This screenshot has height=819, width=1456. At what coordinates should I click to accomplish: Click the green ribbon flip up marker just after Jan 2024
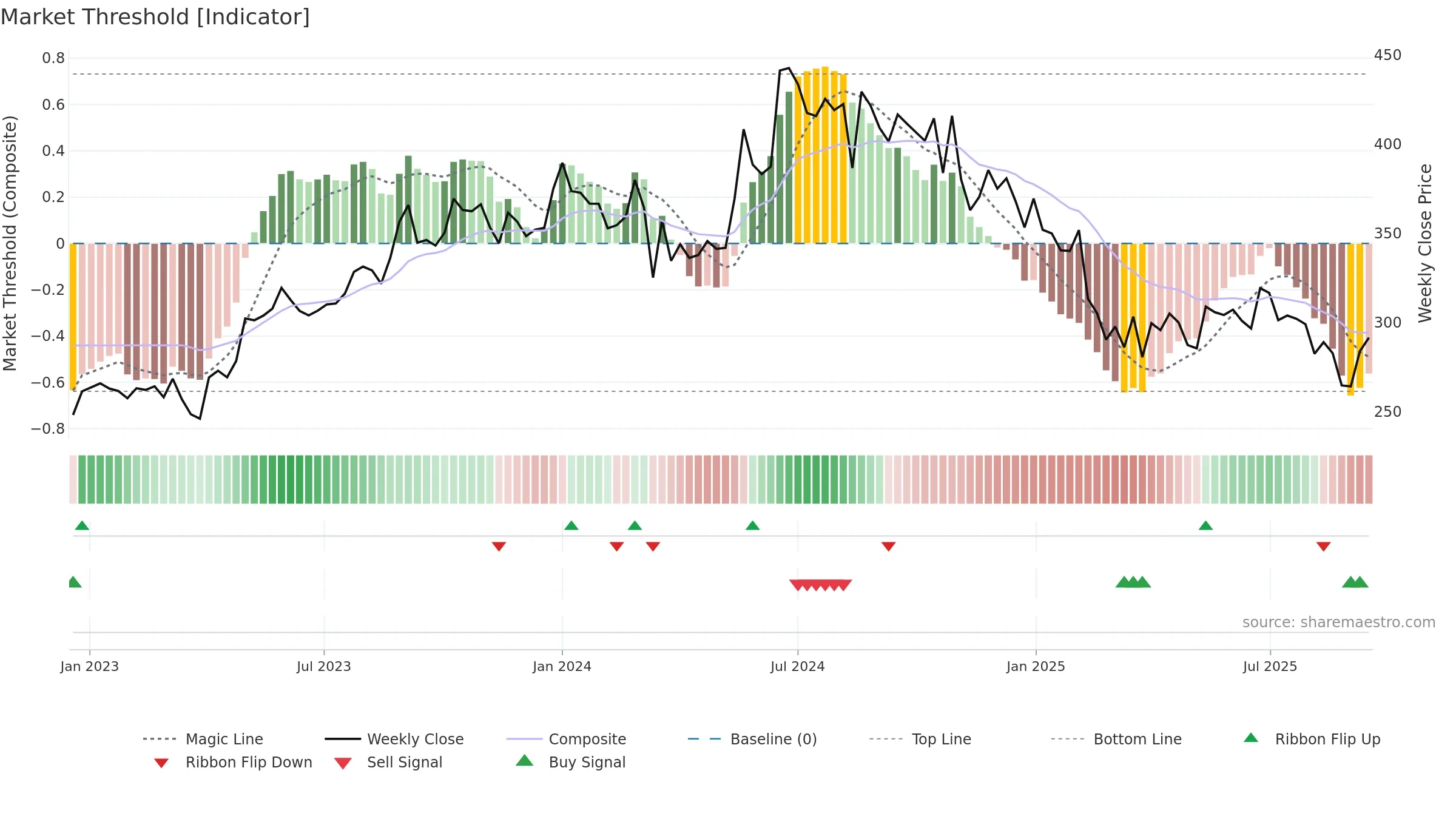click(x=571, y=525)
